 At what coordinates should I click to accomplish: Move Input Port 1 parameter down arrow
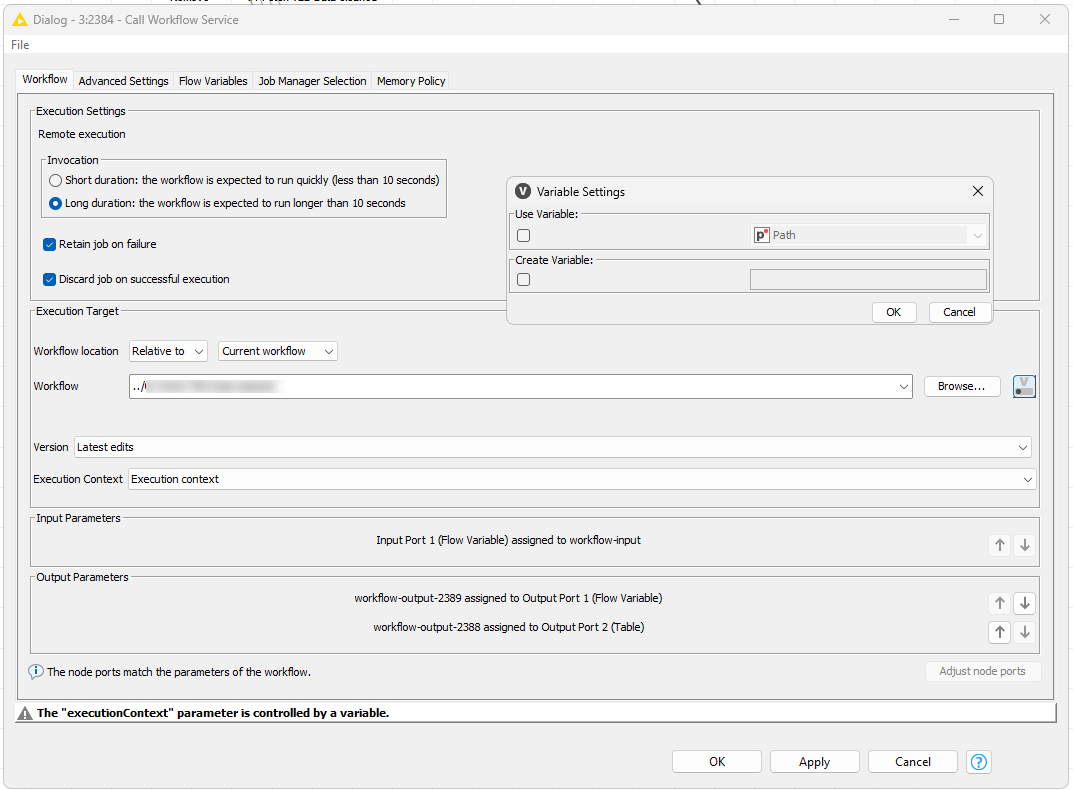point(1024,545)
